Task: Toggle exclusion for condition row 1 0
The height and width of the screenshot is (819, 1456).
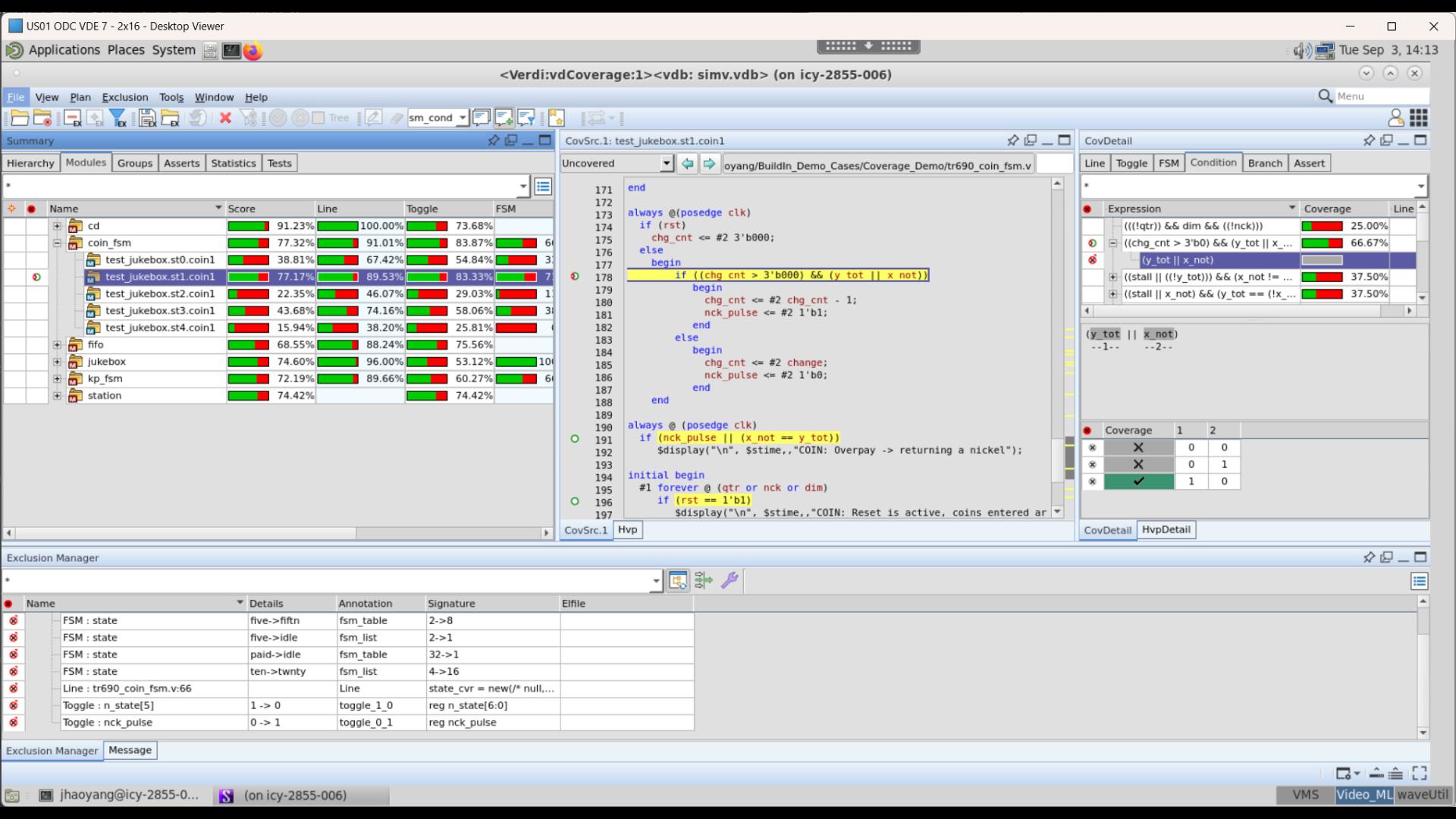Action: click(x=1092, y=482)
